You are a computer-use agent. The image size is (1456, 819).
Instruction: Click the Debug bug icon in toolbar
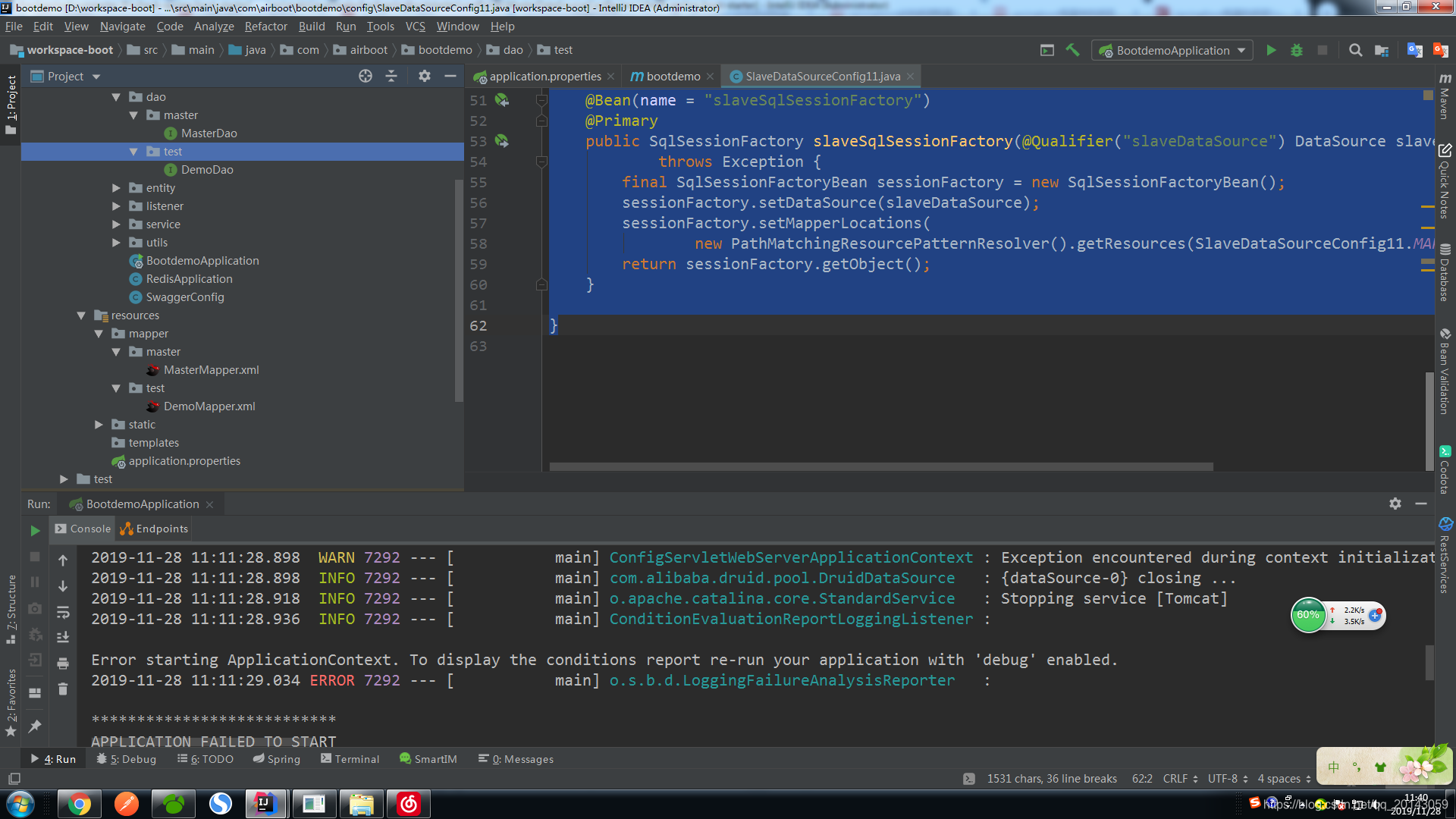point(1297,50)
